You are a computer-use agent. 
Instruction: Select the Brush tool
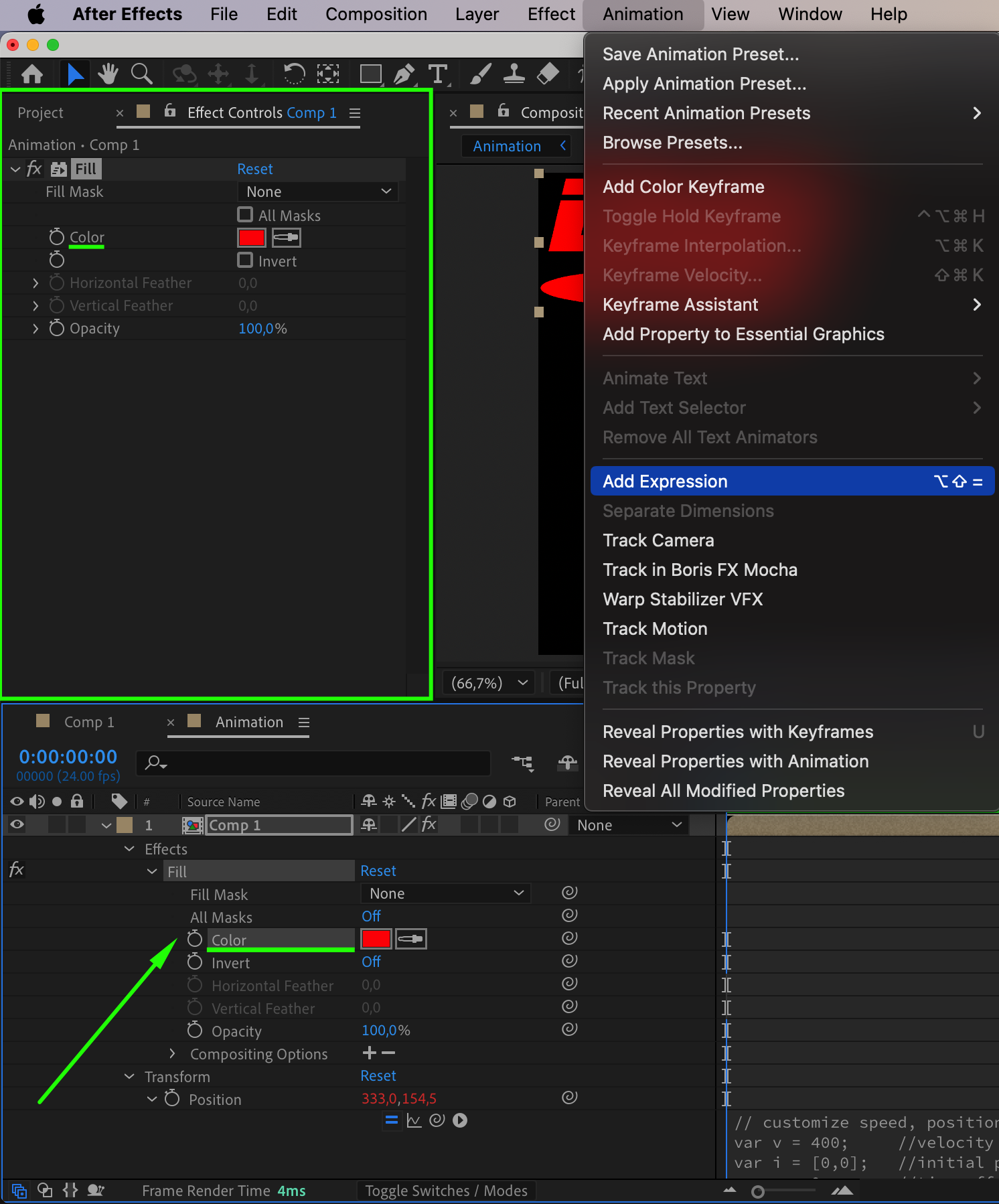click(x=480, y=74)
